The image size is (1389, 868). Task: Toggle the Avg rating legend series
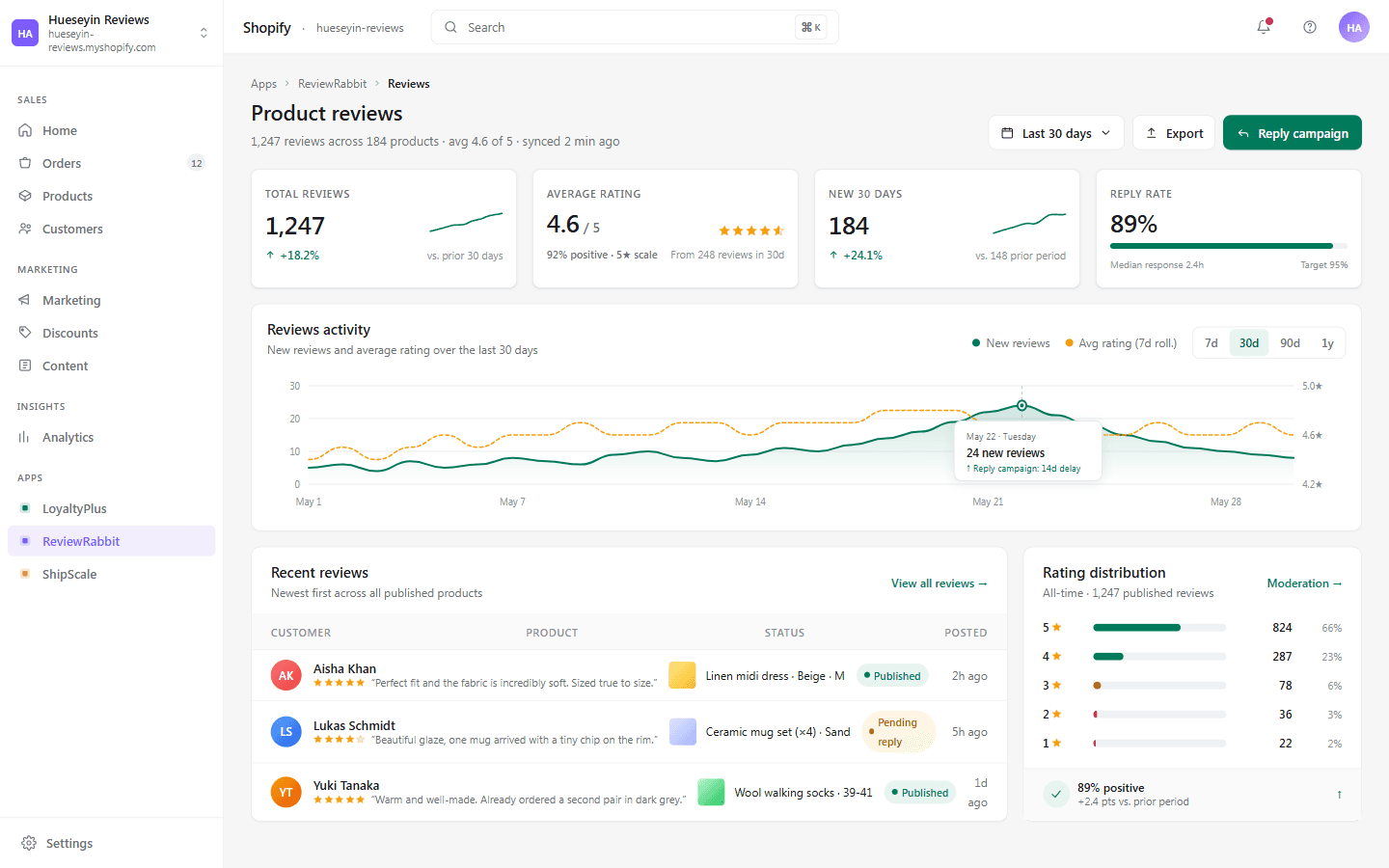click(1121, 343)
